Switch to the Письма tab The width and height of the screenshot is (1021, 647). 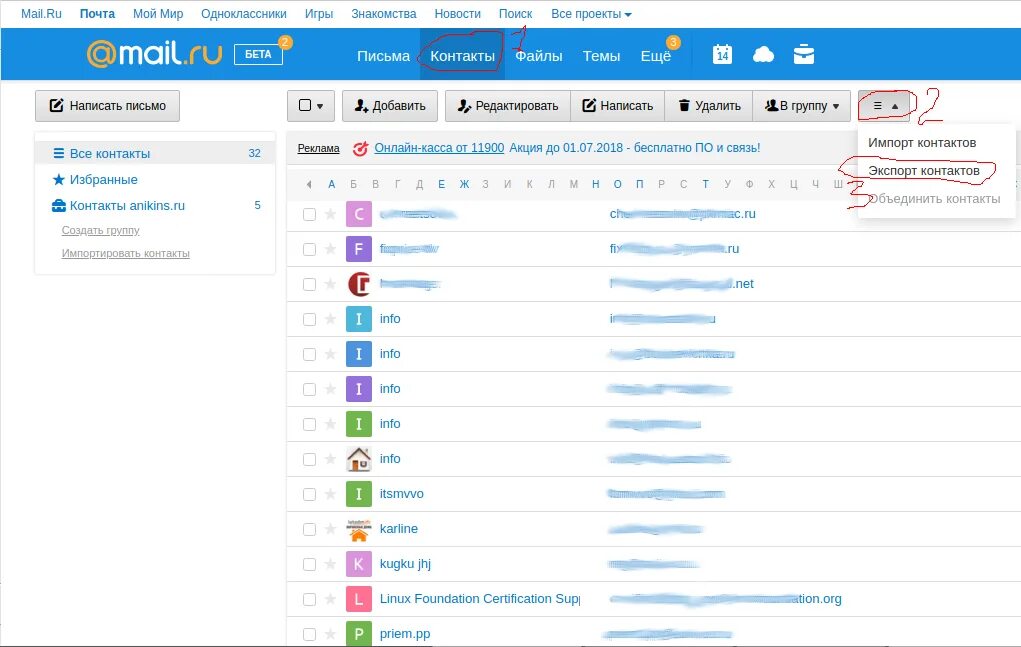384,56
